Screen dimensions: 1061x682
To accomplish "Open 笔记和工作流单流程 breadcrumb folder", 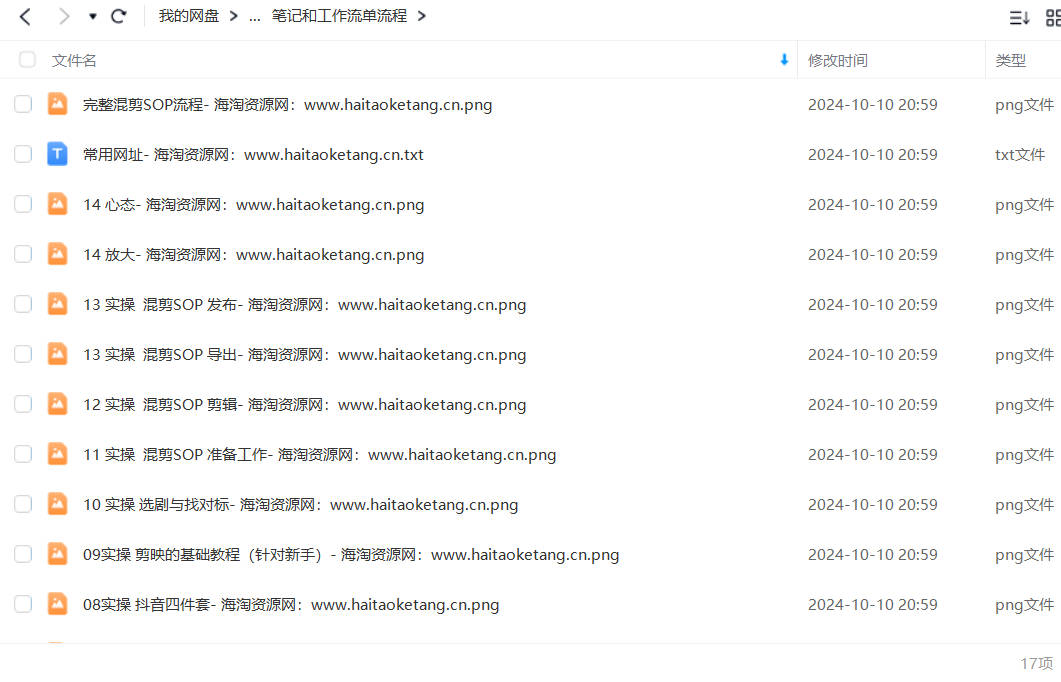I will [339, 16].
